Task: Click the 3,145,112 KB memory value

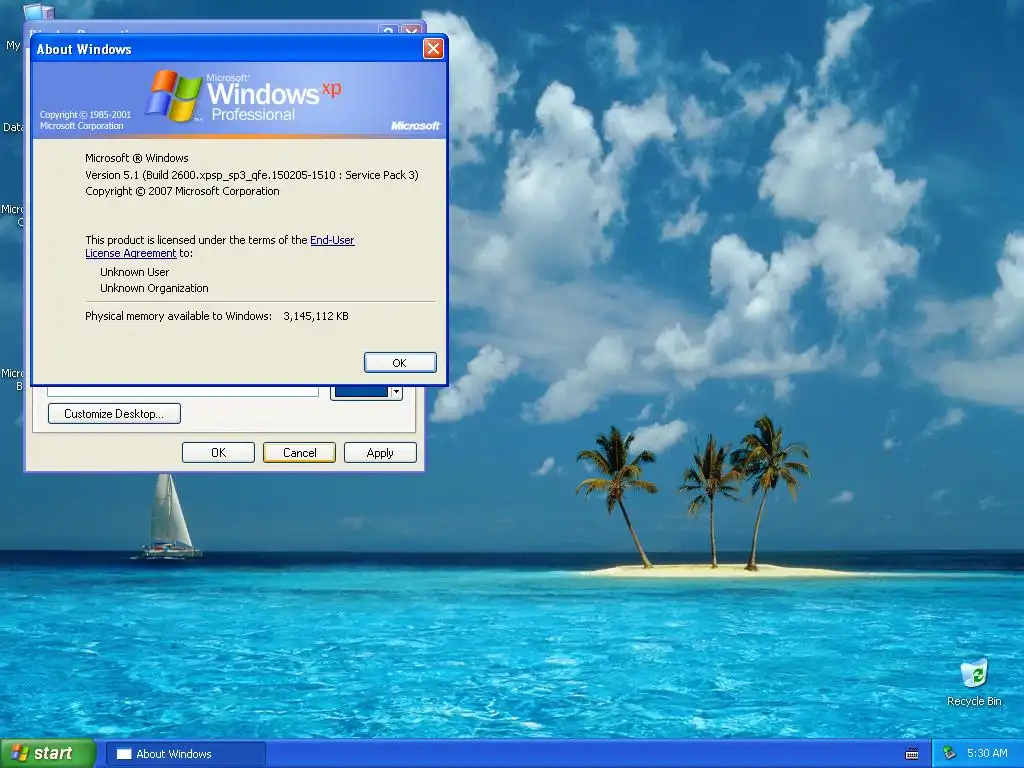Action: [315, 316]
